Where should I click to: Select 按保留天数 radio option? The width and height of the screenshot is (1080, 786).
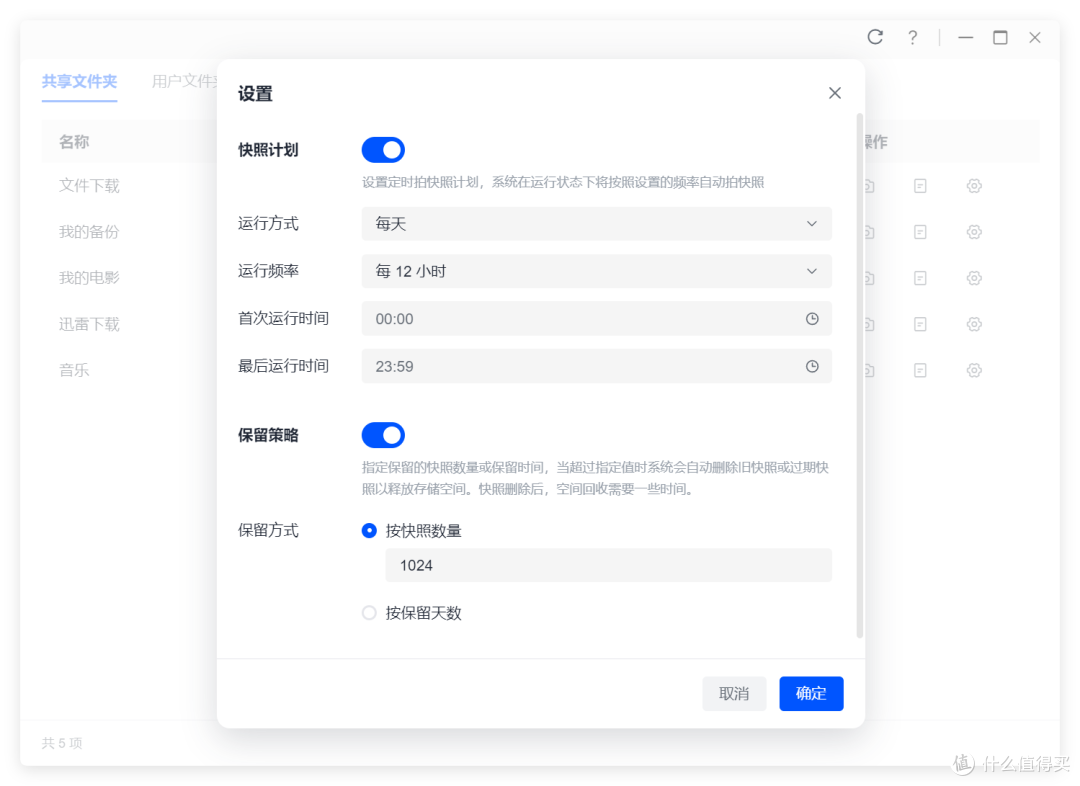[369, 612]
